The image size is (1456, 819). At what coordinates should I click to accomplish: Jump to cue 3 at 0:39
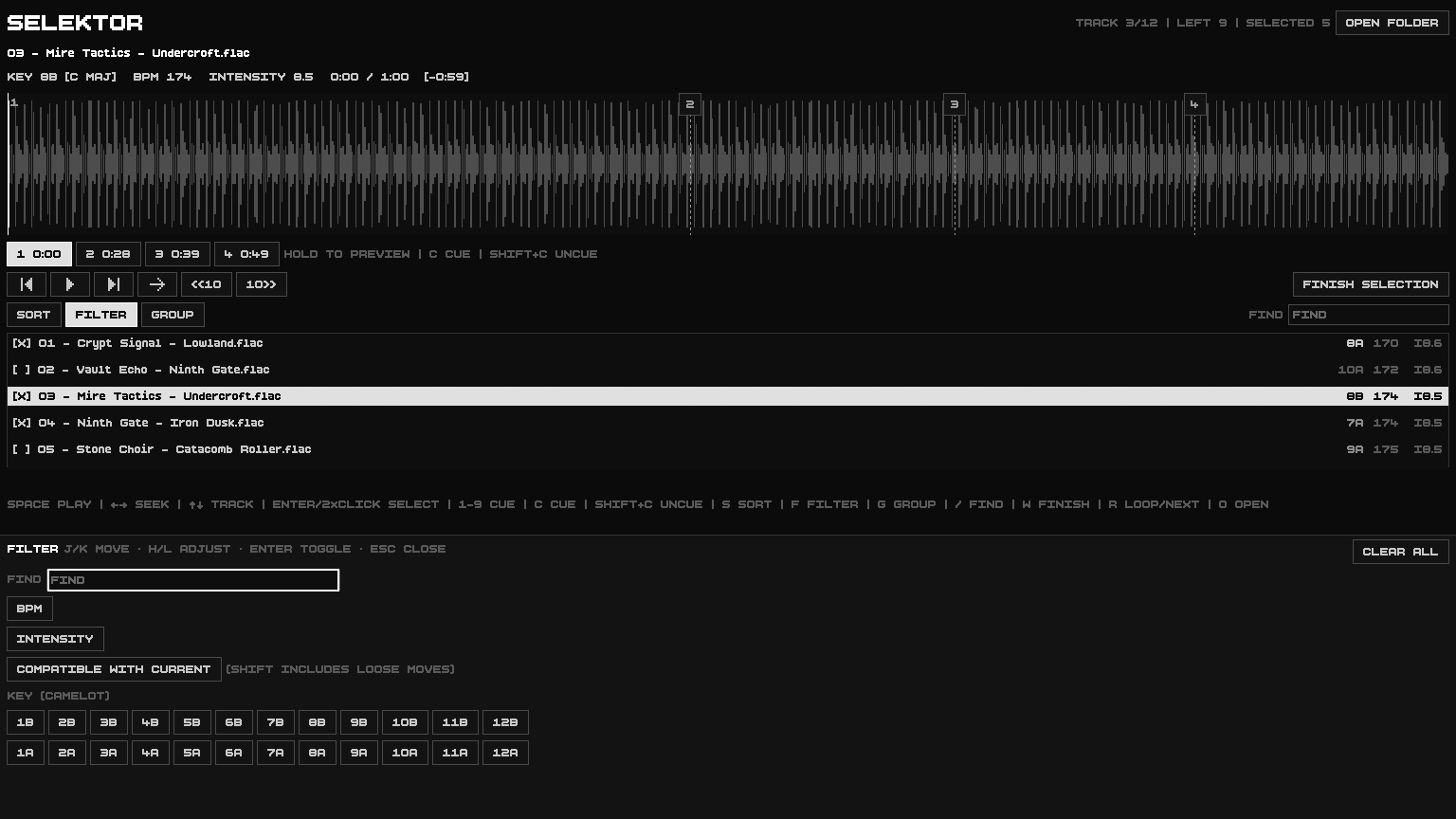(177, 254)
